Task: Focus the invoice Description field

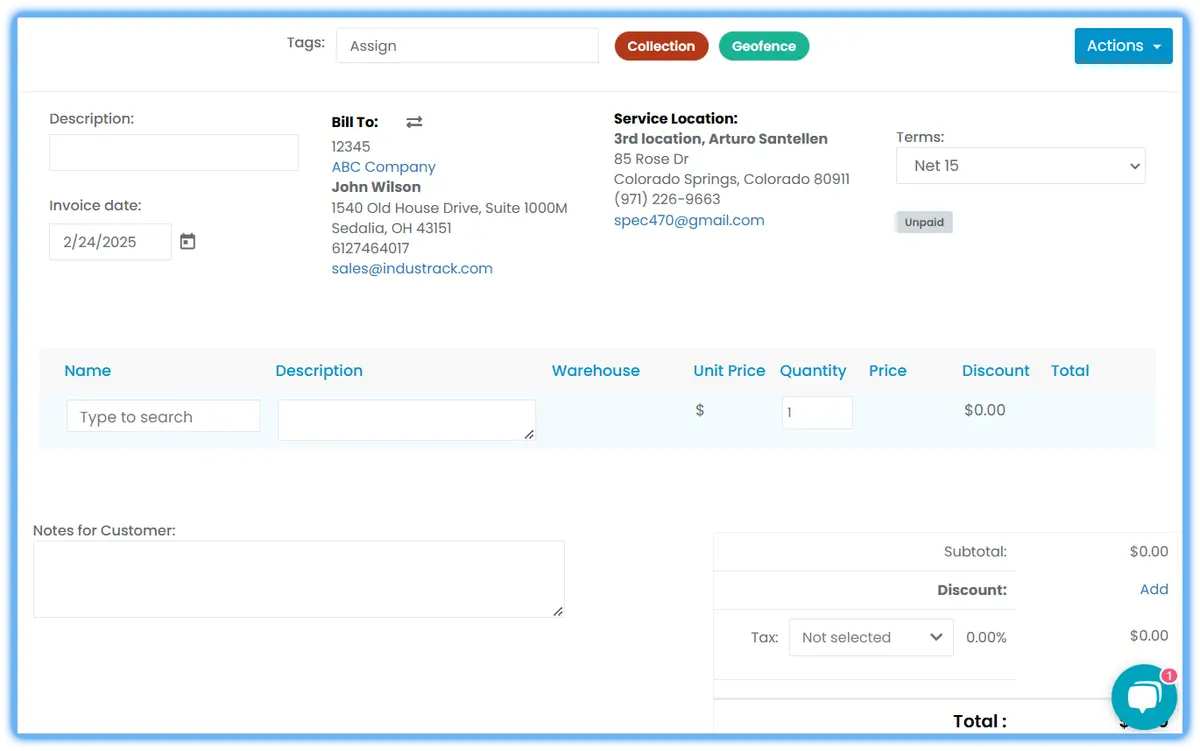Action: pyautogui.click(x=174, y=153)
